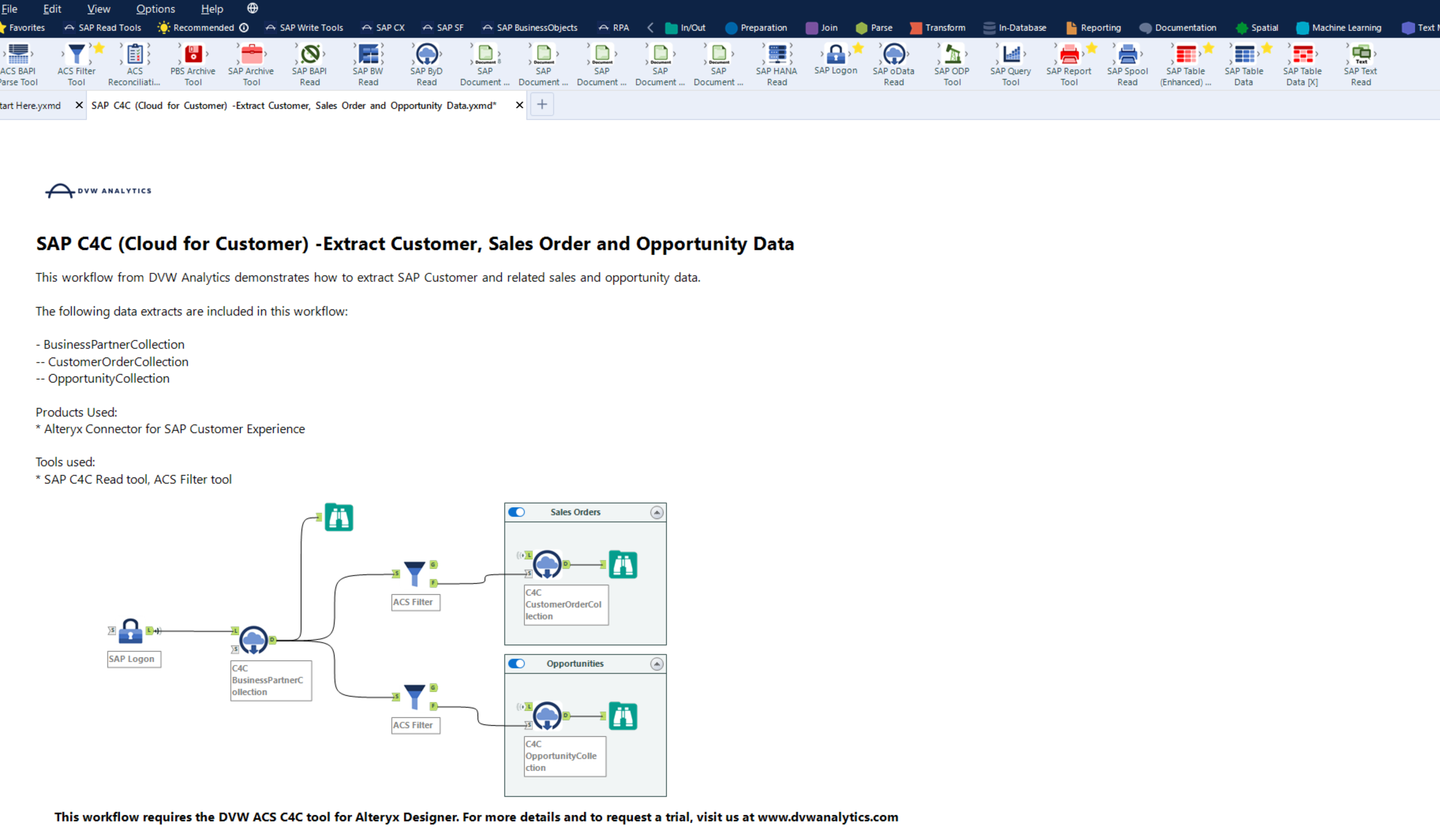Open the Options menu
The width and height of the screenshot is (1440, 840).
(155, 8)
